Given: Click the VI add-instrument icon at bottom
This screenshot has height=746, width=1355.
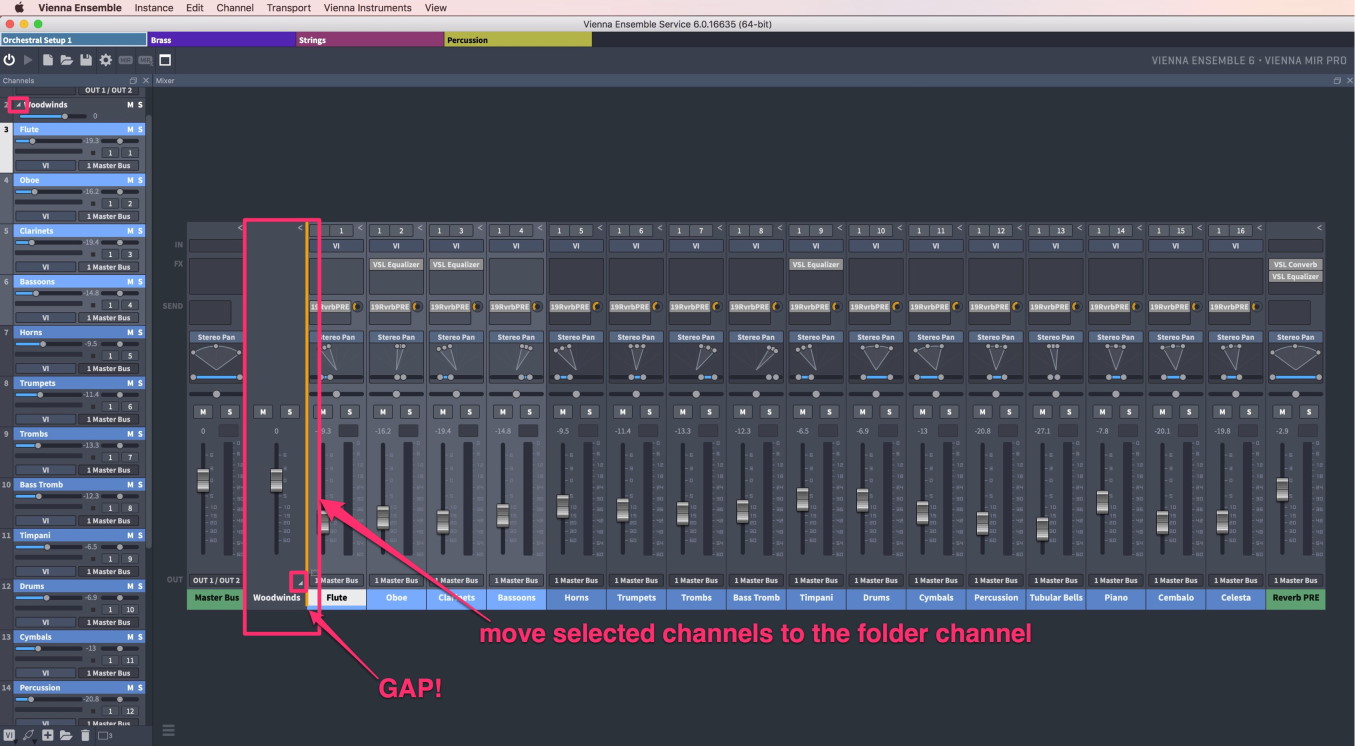Looking at the screenshot, I should point(9,735).
